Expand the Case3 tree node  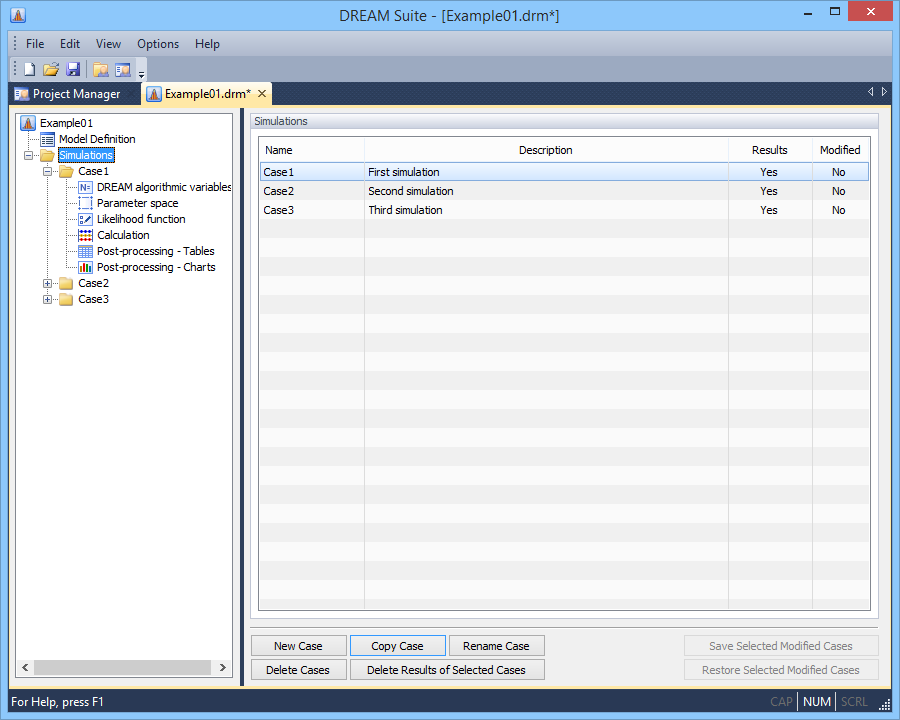click(x=47, y=300)
